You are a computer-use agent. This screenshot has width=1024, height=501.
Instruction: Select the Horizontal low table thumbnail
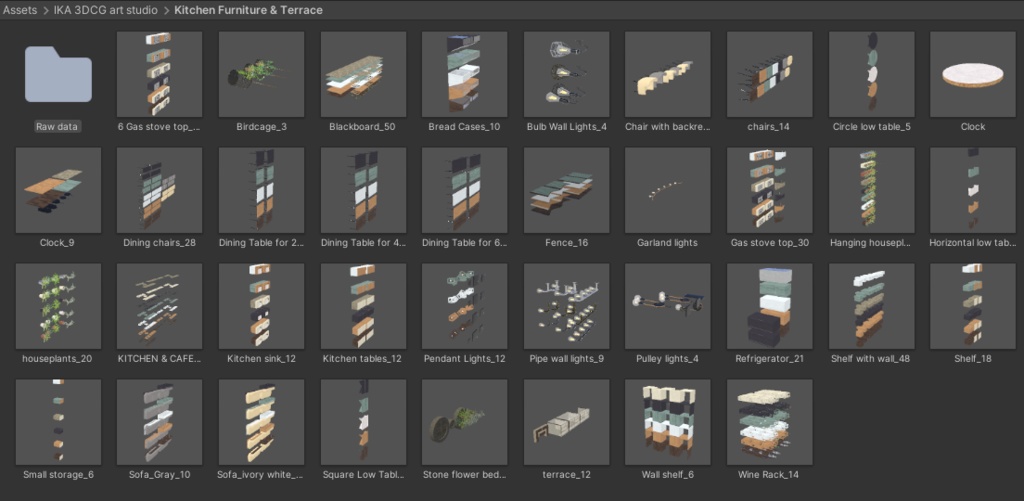(972, 190)
